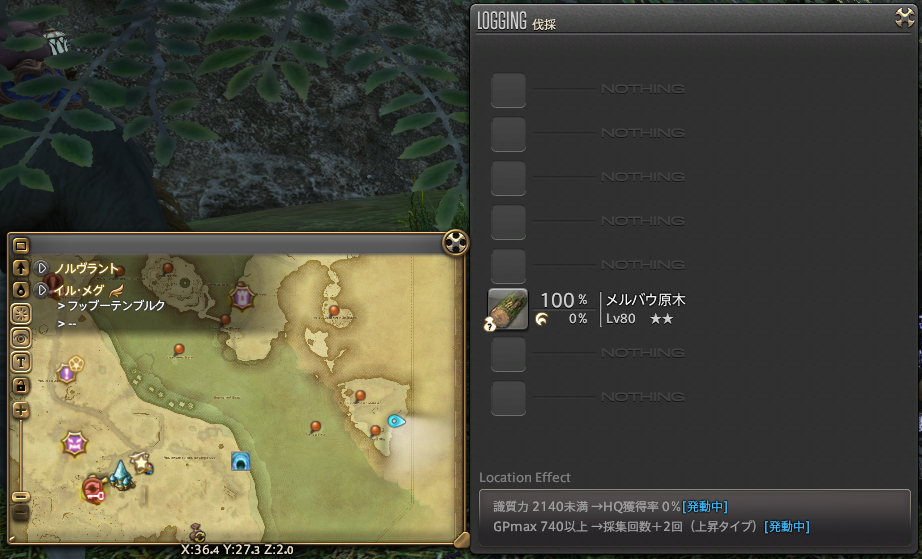Click the イル・メグ area name
This screenshot has height=559, width=922.
pos(79,290)
